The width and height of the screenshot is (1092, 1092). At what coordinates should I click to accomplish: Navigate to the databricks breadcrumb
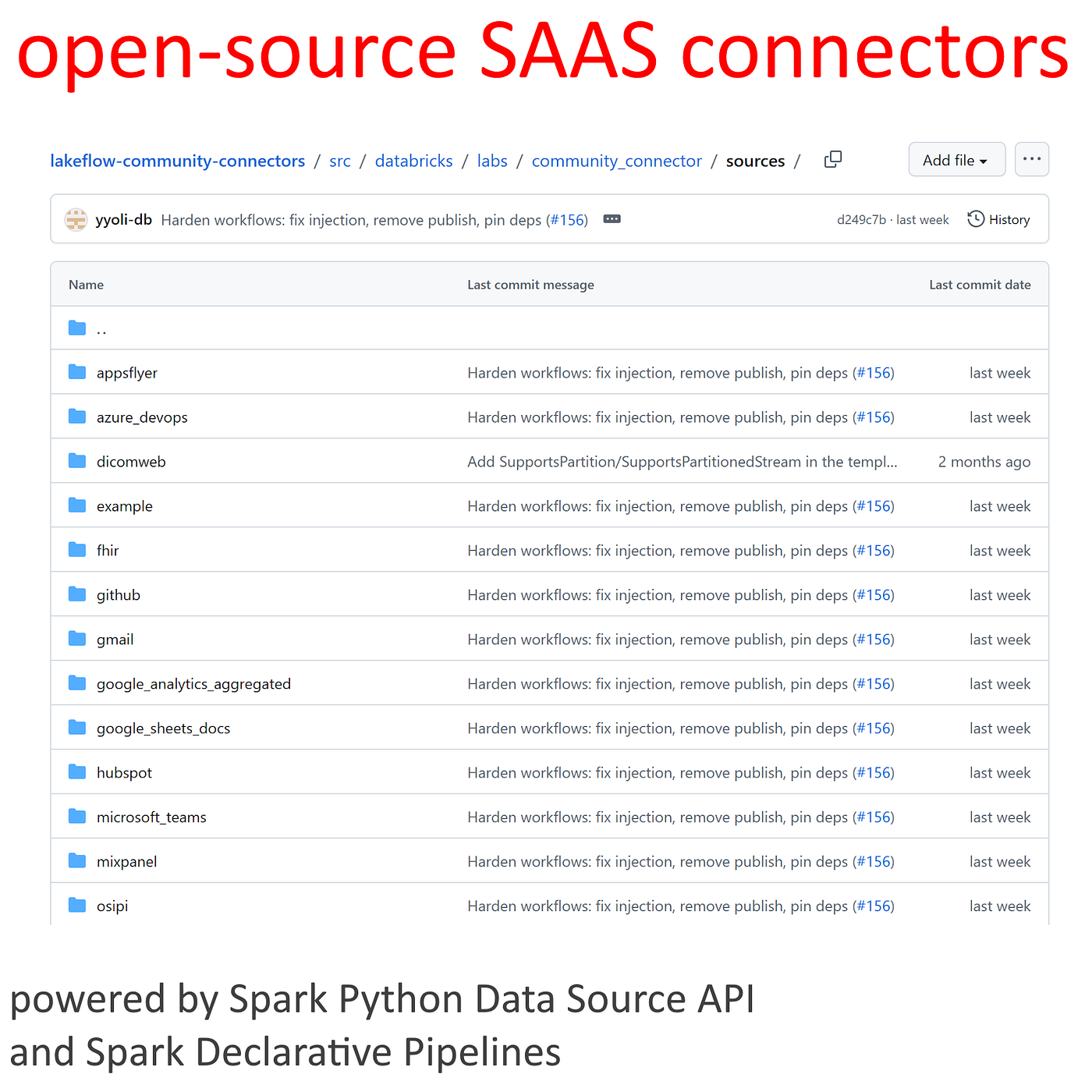click(414, 161)
